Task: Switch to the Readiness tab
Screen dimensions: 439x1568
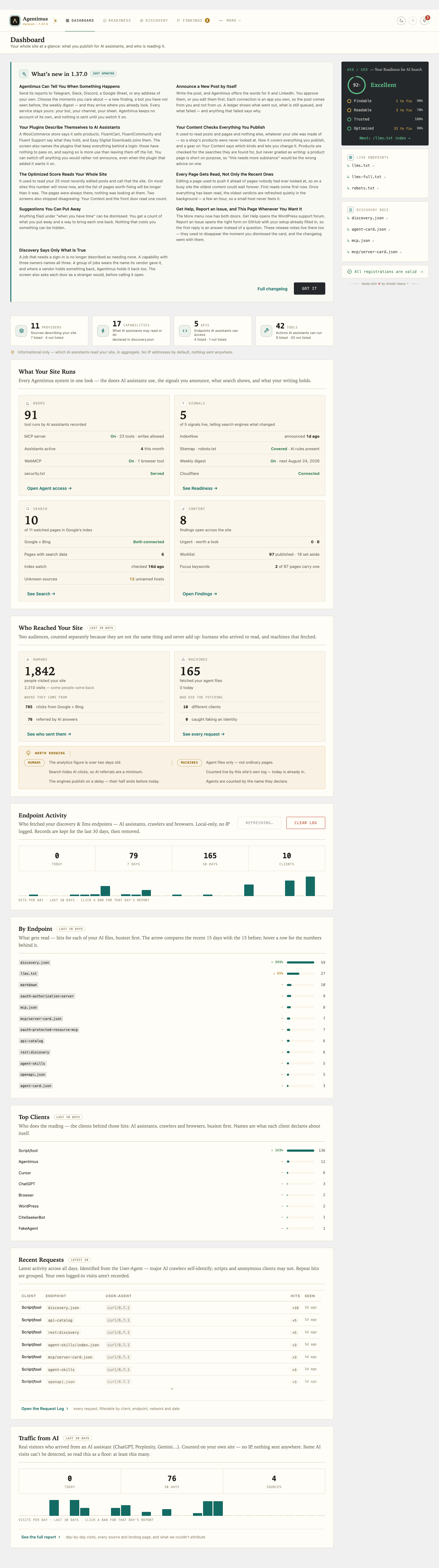Action: pyautogui.click(x=117, y=21)
